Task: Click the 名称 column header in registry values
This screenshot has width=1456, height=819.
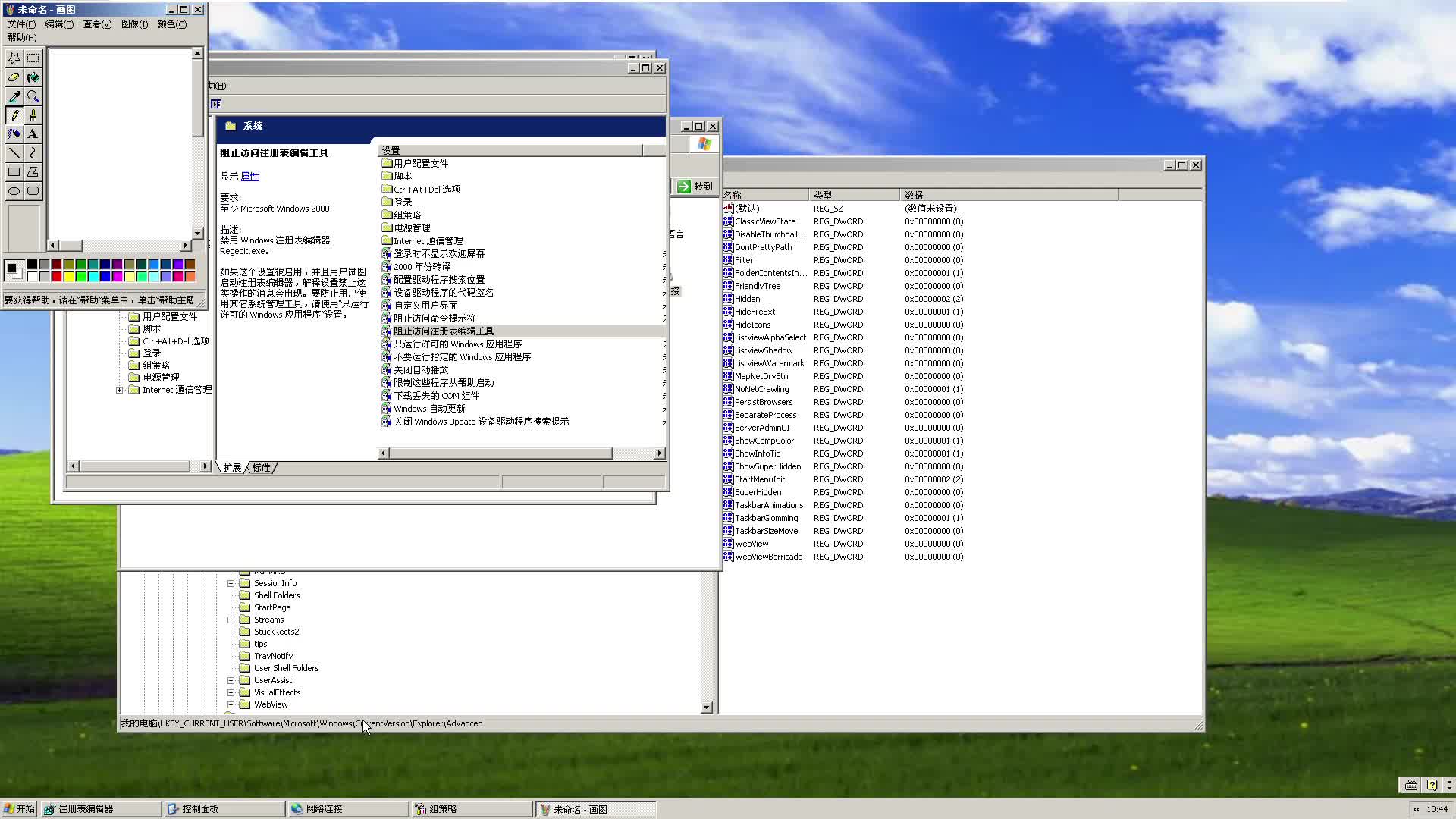Action: pos(765,195)
